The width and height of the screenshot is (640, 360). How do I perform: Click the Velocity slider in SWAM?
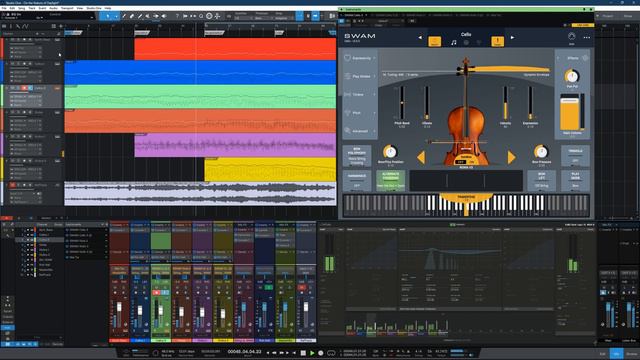coord(505,103)
